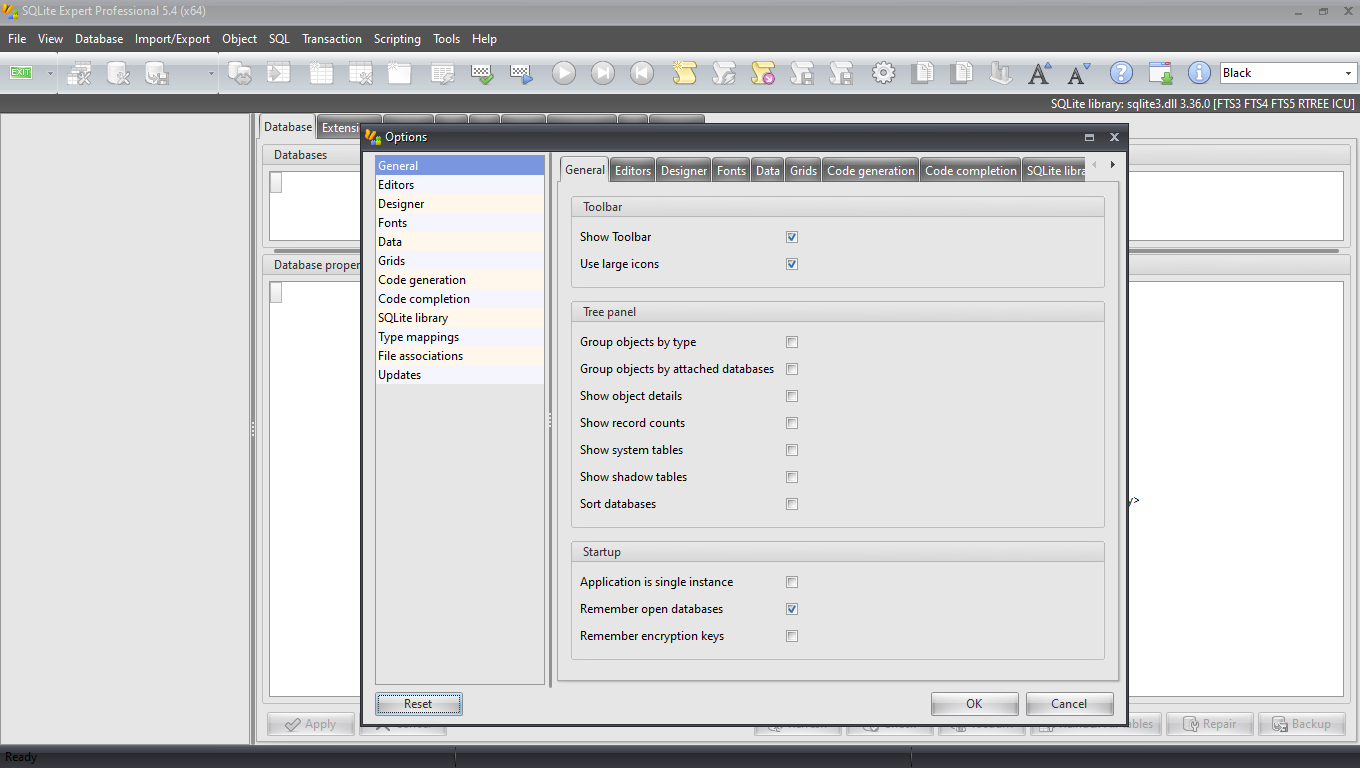Open Options via the gear toolbar icon
The height and width of the screenshot is (768, 1360).
(883, 73)
